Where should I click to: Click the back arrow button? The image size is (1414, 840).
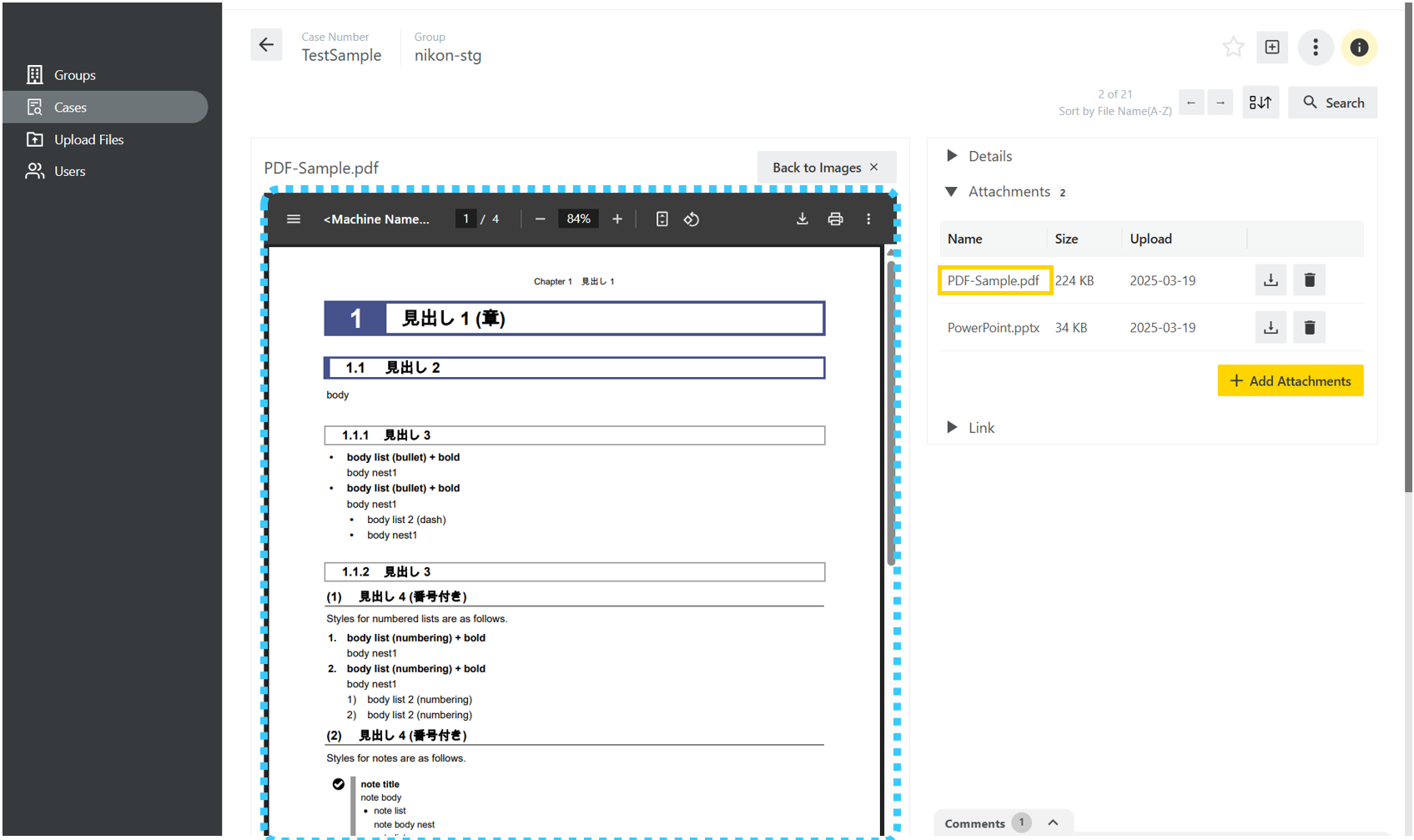[266, 45]
